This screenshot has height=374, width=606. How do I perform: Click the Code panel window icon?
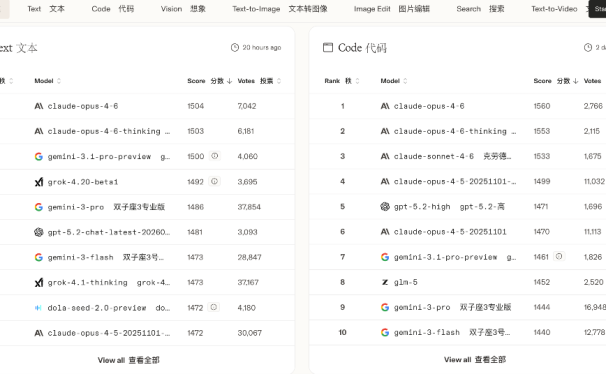[328, 48]
